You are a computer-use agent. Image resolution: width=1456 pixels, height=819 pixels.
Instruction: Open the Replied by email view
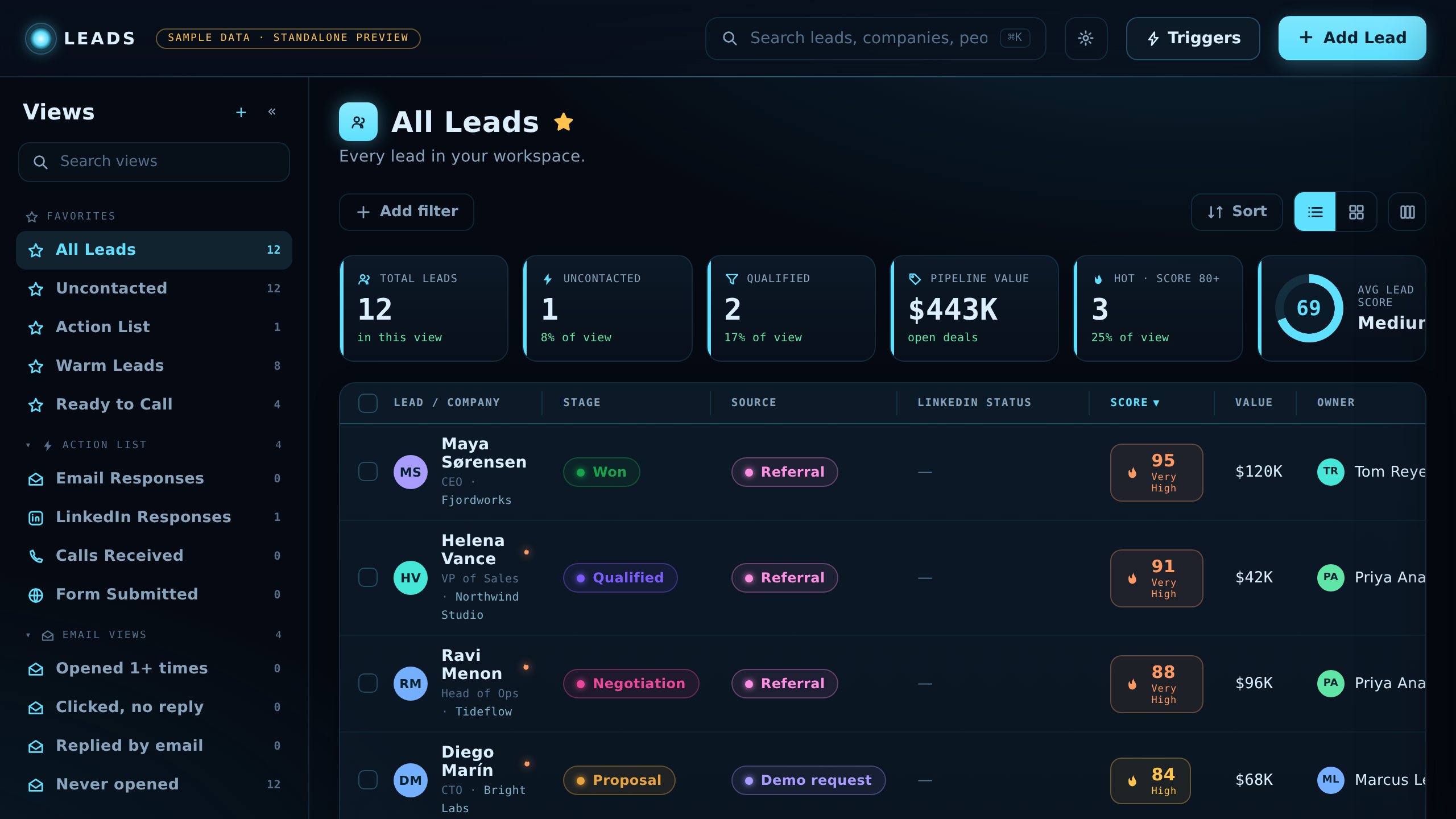coord(154,746)
